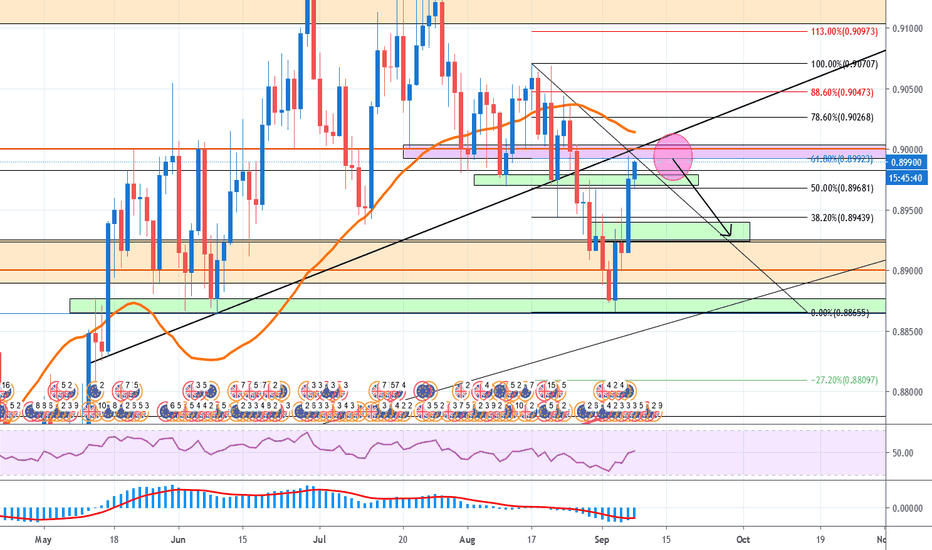
Task: Select the green rectangle at the arrow tip
Action: click(x=670, y=232)
